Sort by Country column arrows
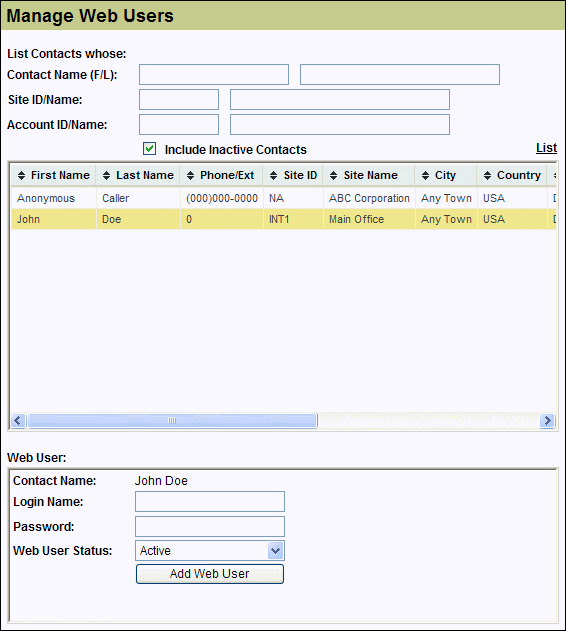The image size is (566, 631). (x=487, y=175)
